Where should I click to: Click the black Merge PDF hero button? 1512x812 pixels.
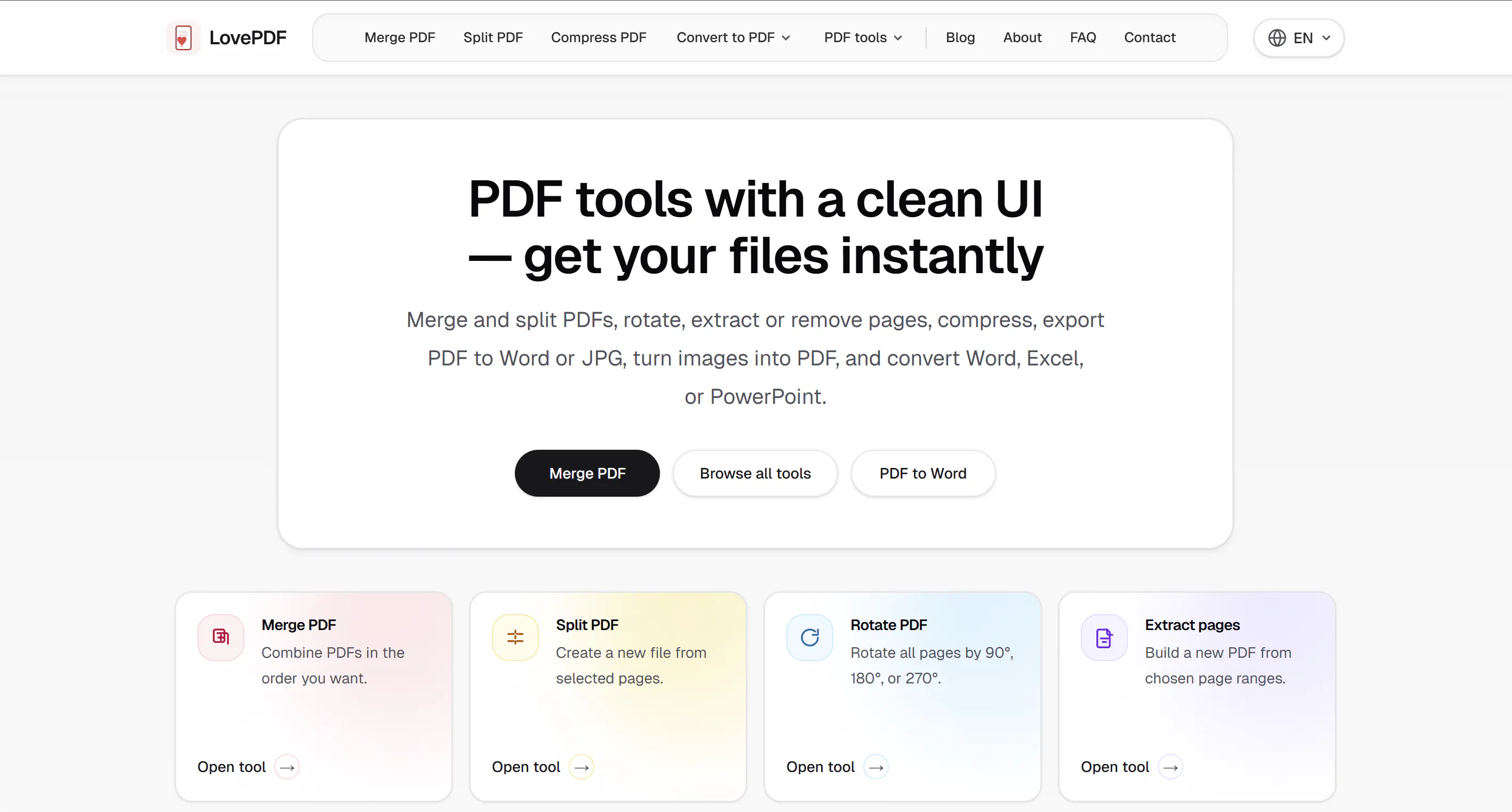pos(587,473)
